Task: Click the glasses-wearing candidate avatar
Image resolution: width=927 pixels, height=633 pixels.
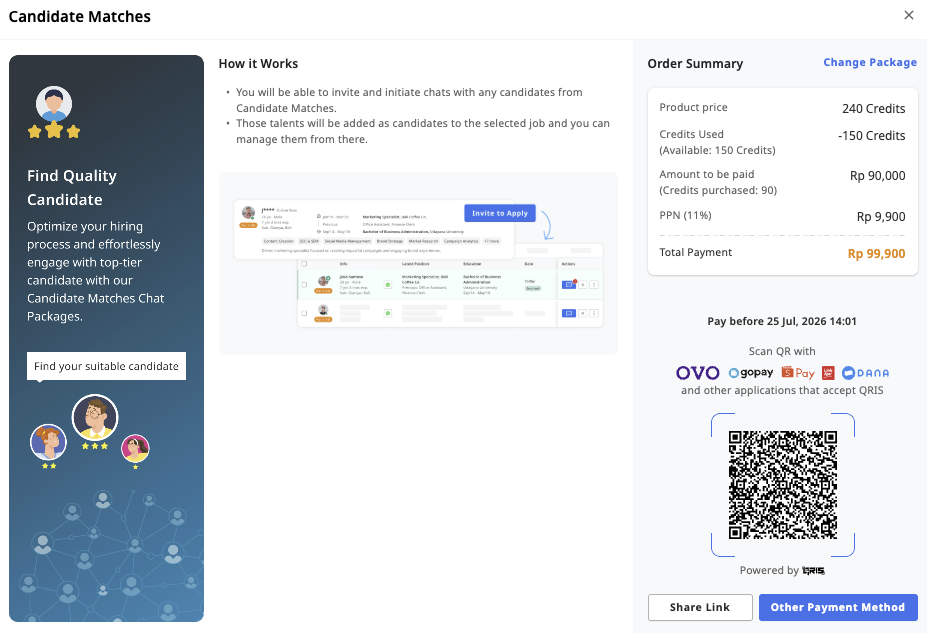Action: click(95, 417)
